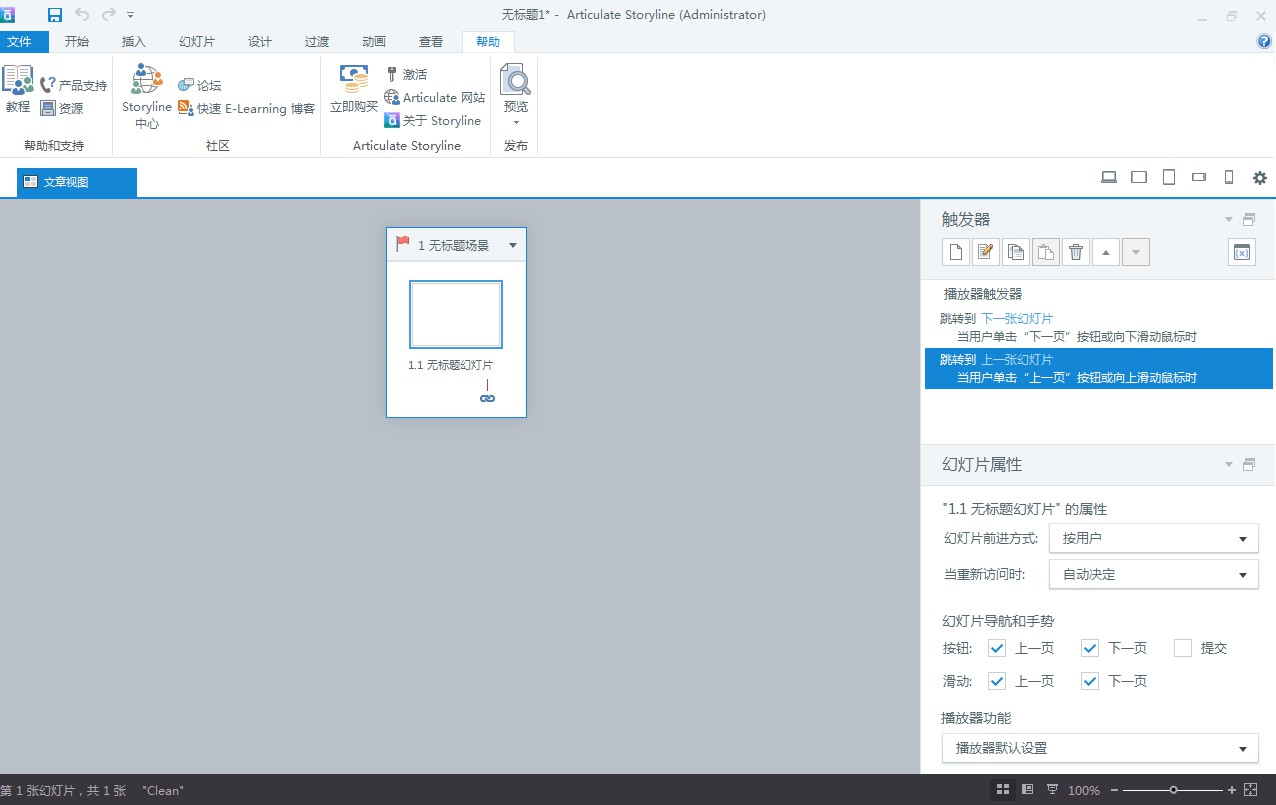
Task: Click the save icon in title bar
Action: click(x=54, y=14)
